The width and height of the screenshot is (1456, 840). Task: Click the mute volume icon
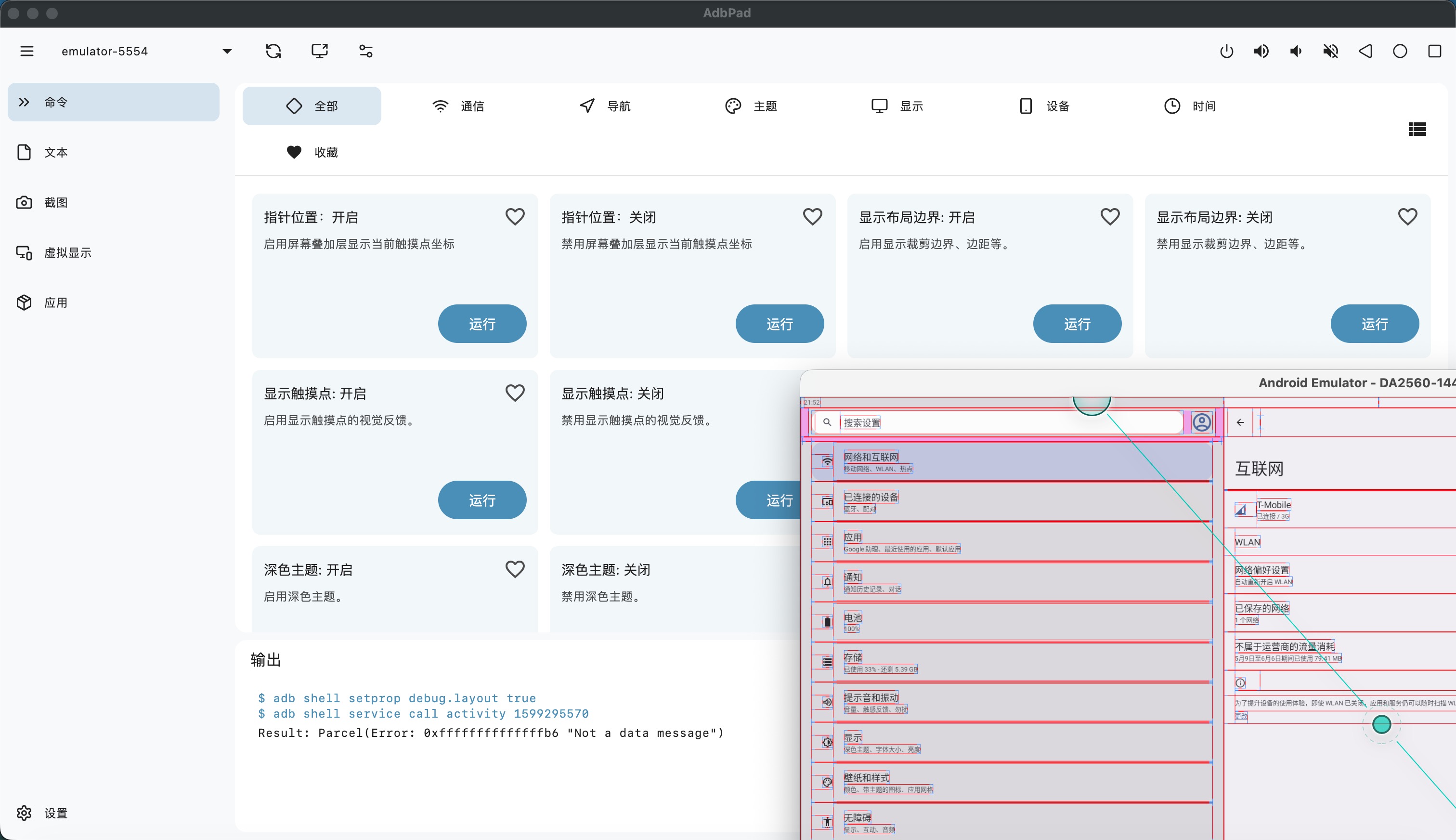(x=1330, y=52)
